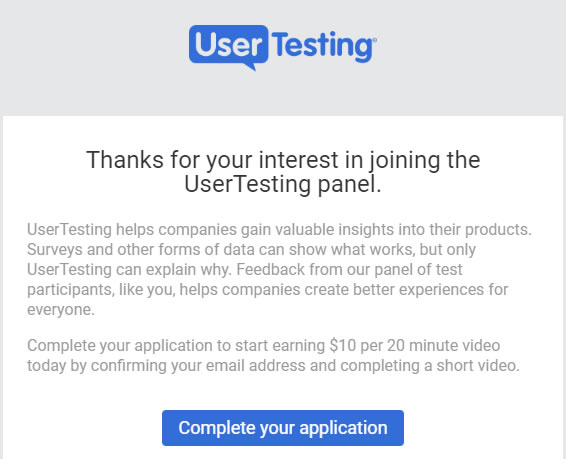
Task: Click the "Complete your application to start earning" sentence
Action: (176, 346)
